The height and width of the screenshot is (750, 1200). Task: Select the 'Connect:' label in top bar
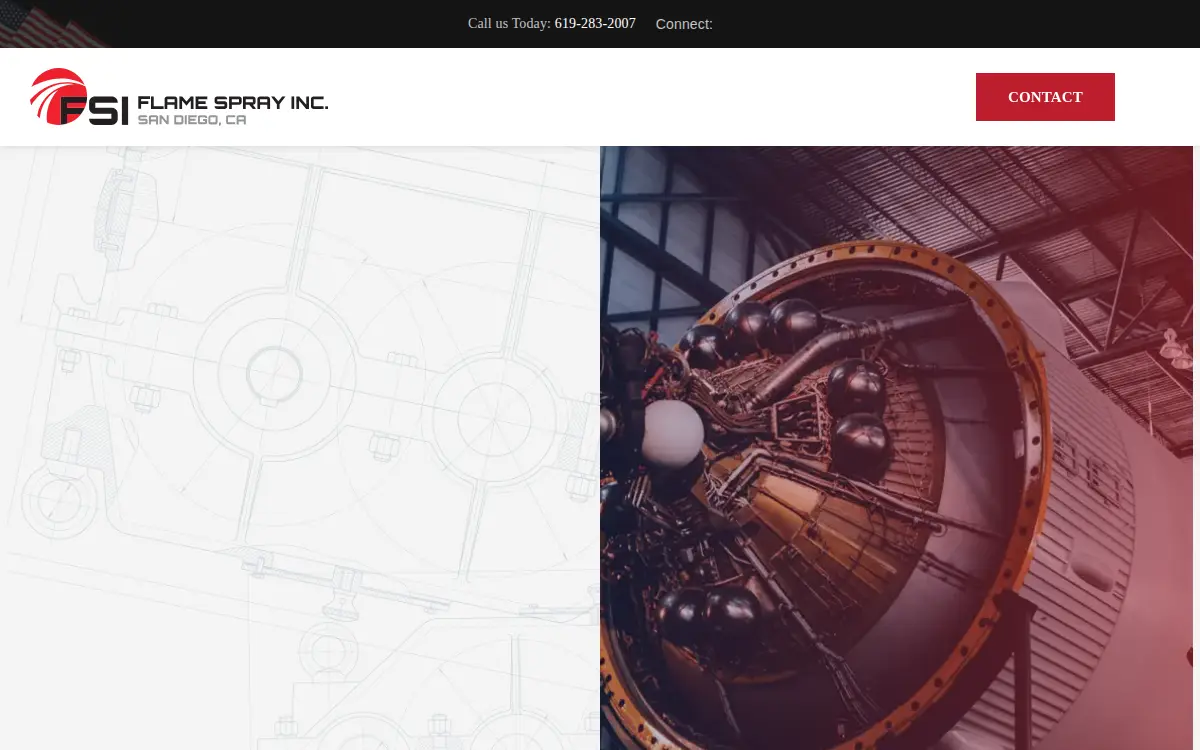684,24
